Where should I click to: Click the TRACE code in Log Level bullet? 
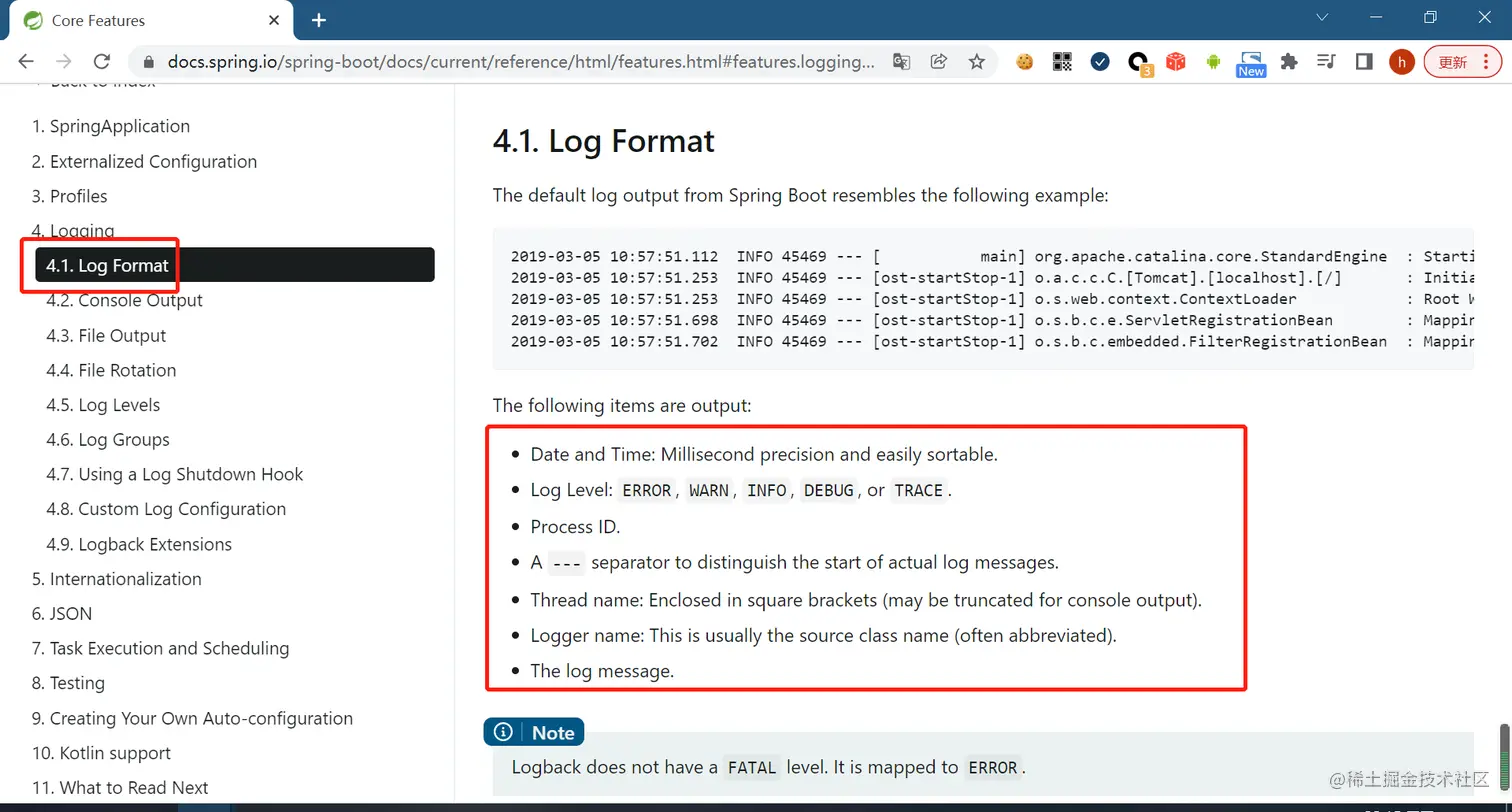tap(919, 490)
